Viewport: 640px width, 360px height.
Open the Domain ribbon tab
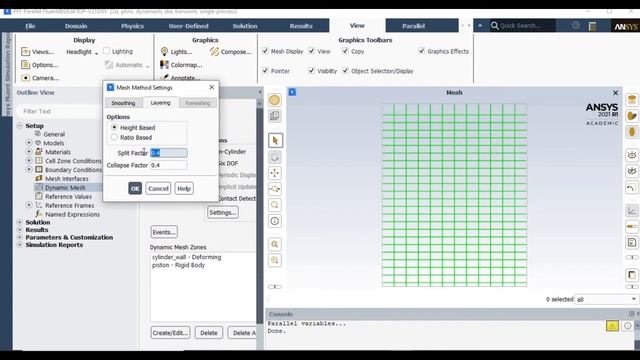pyautogui.click(x=76, y=26)
